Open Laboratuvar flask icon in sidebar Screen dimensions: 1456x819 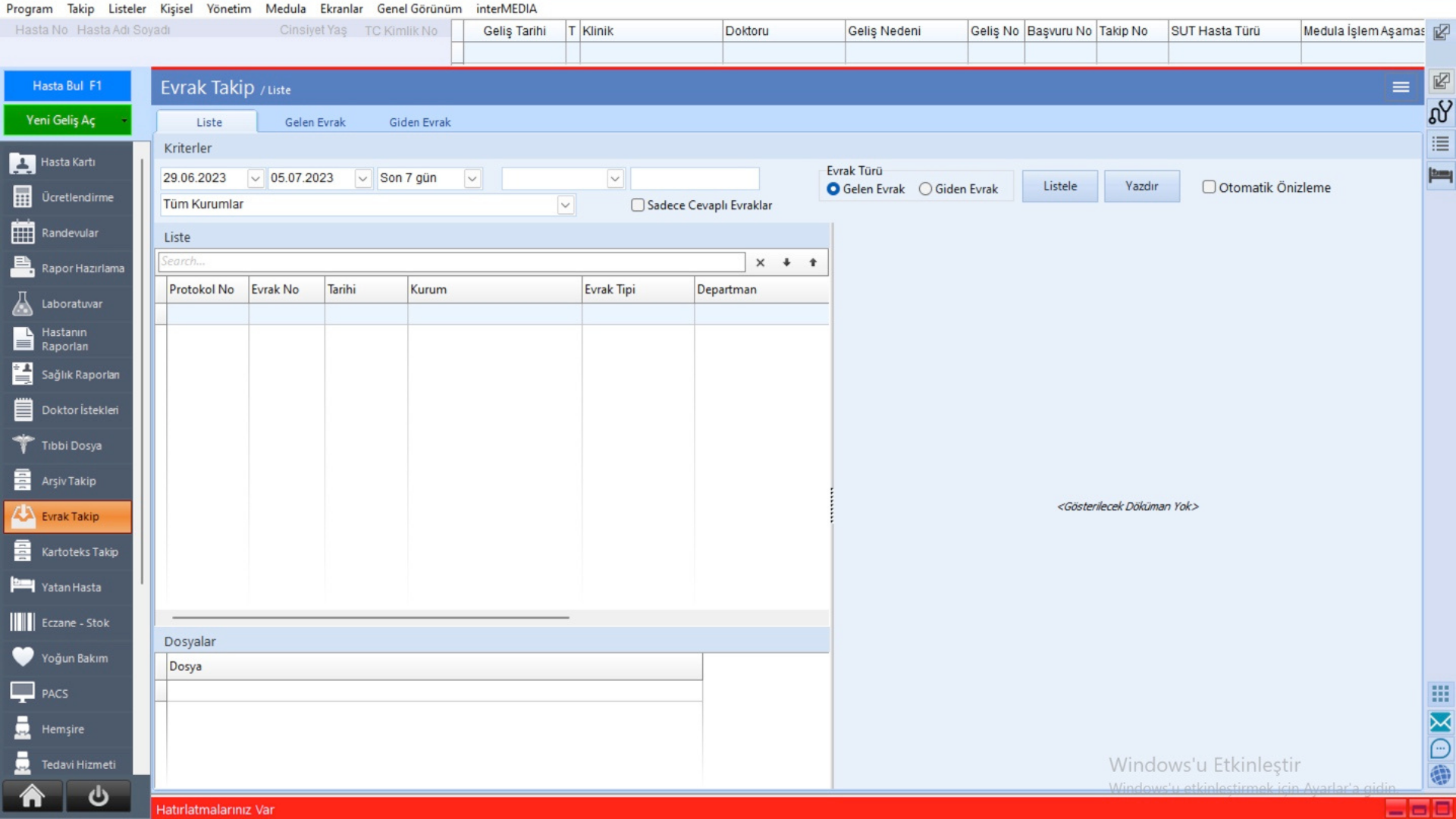(x=23, y=304)
